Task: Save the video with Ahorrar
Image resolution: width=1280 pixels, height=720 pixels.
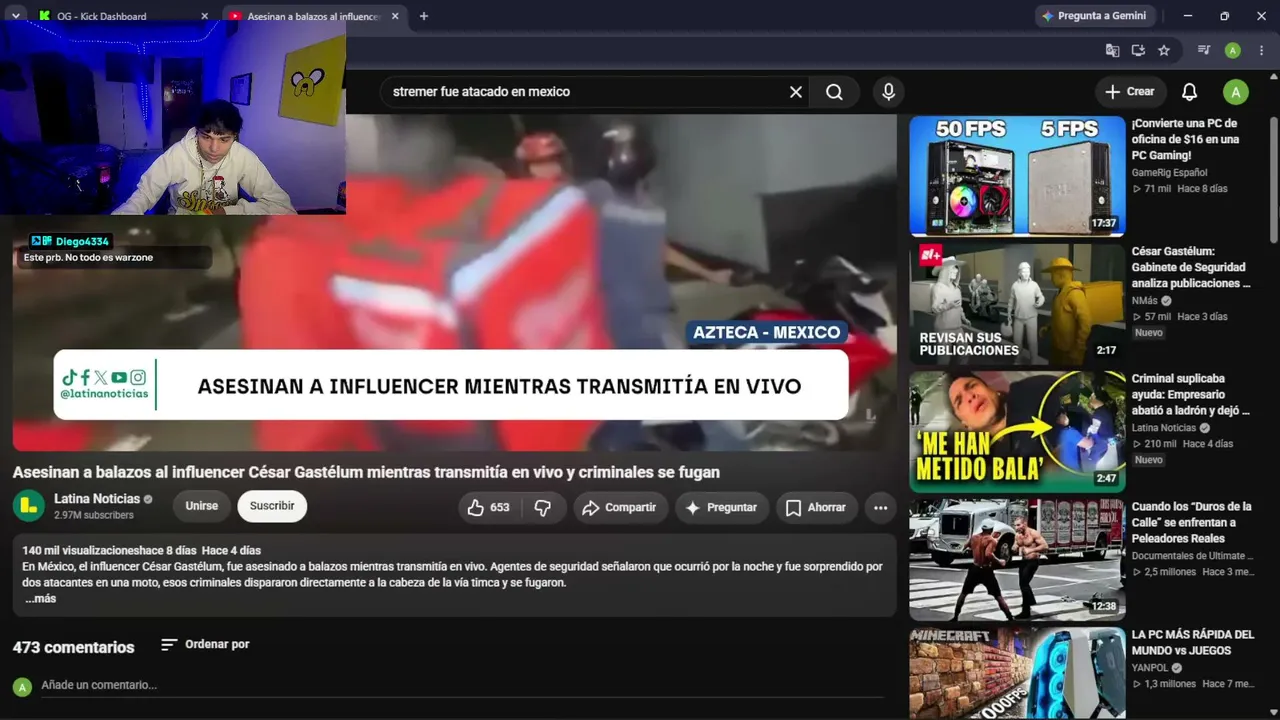Action: tap(816, 507)
